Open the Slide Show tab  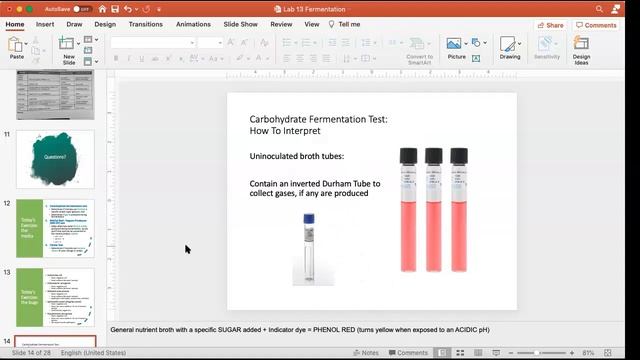pos(240,24)
